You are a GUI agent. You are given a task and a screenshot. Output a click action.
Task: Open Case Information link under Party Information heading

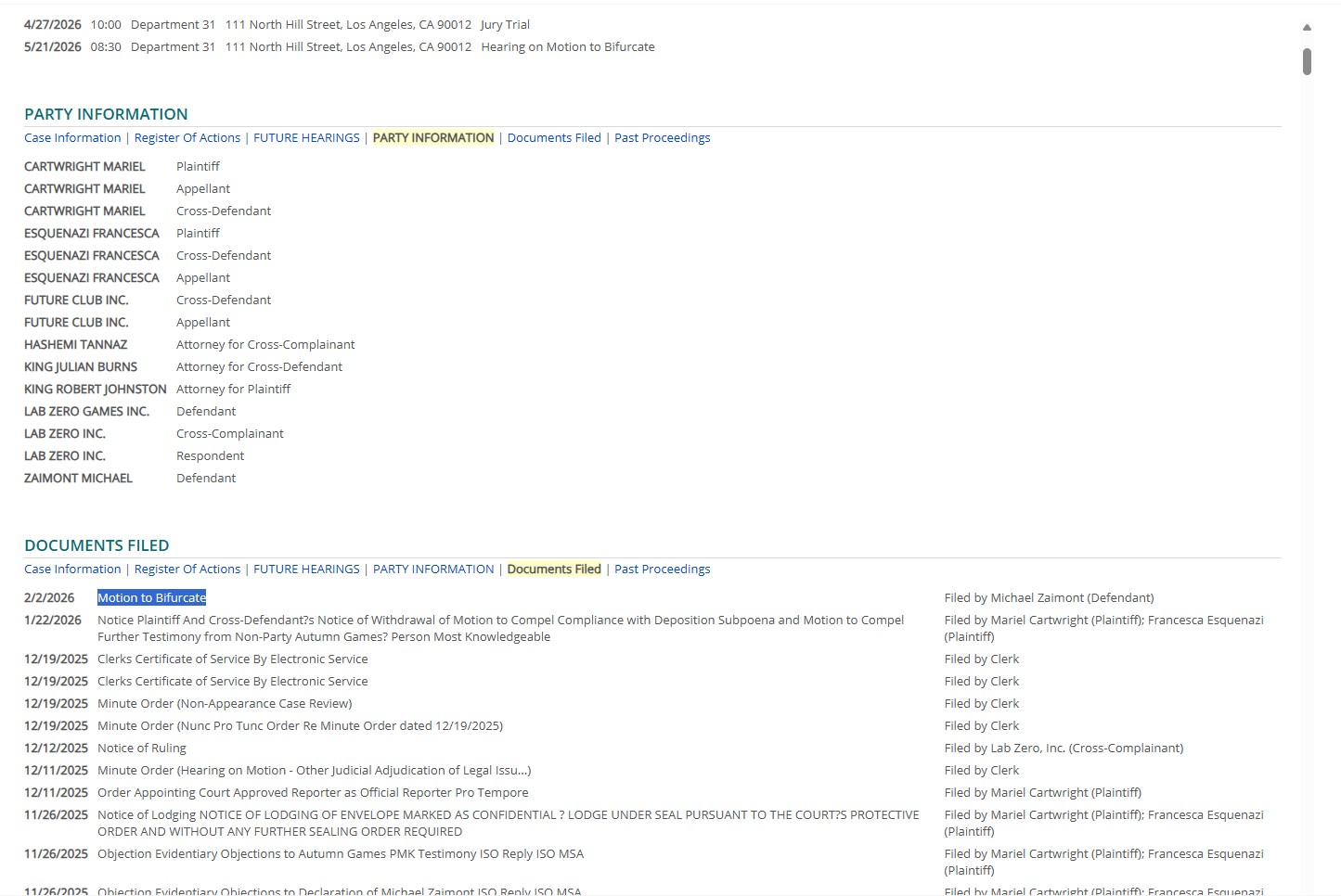(x=72, y=138)
